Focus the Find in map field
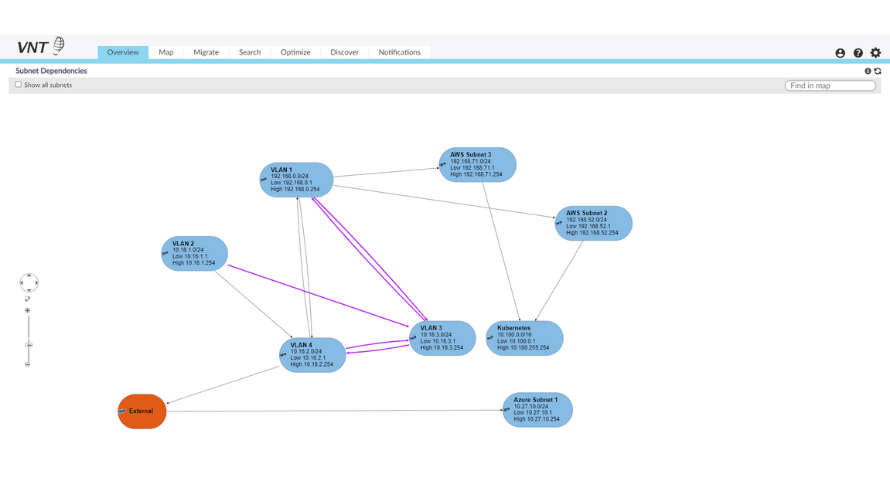890x500 pixels. [830, 86]
